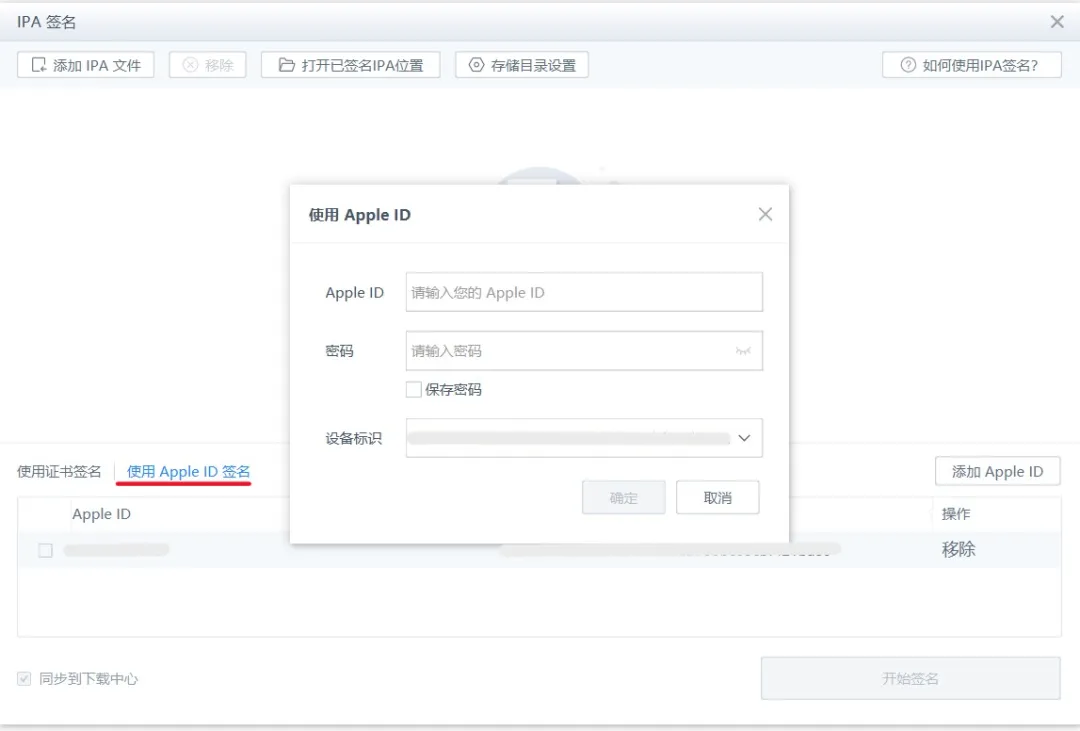
Task: Open the 设备标识 dropdown
Action: coord(584,437)
